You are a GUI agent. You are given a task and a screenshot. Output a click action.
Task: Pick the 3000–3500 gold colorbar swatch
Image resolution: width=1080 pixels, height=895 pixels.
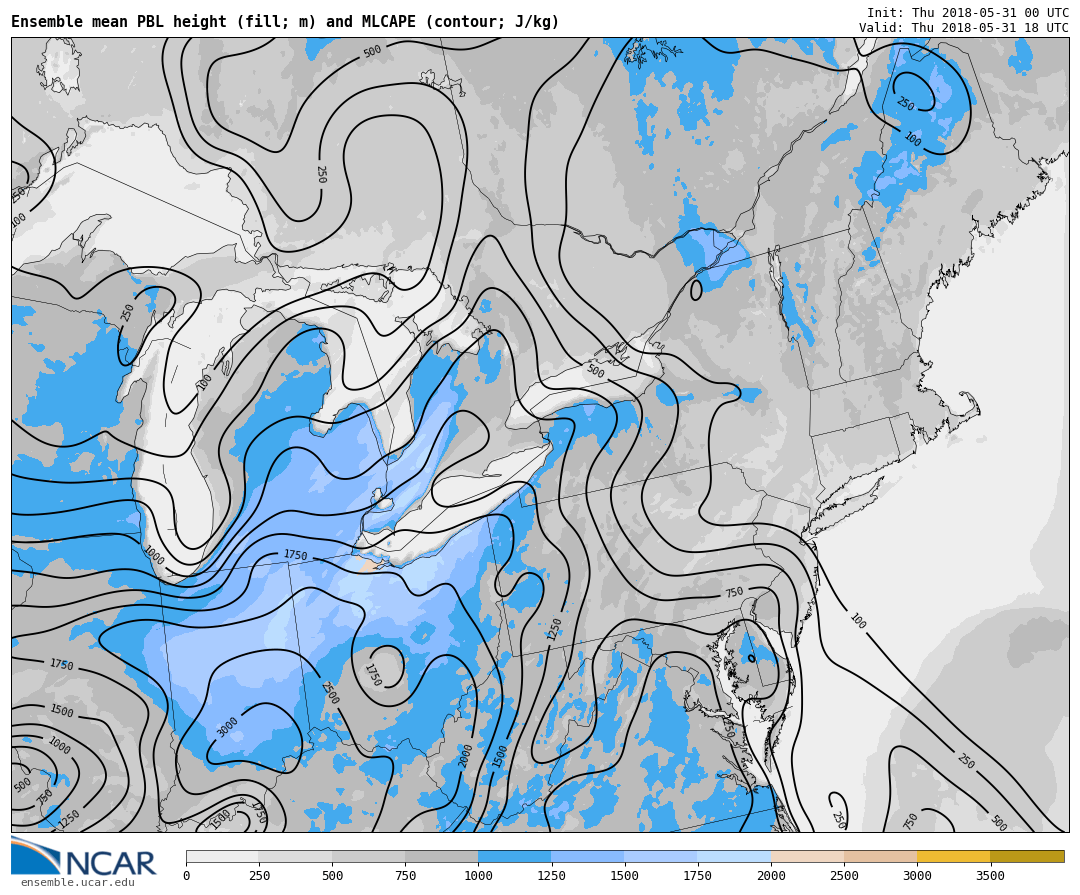(x=954, y=856)
